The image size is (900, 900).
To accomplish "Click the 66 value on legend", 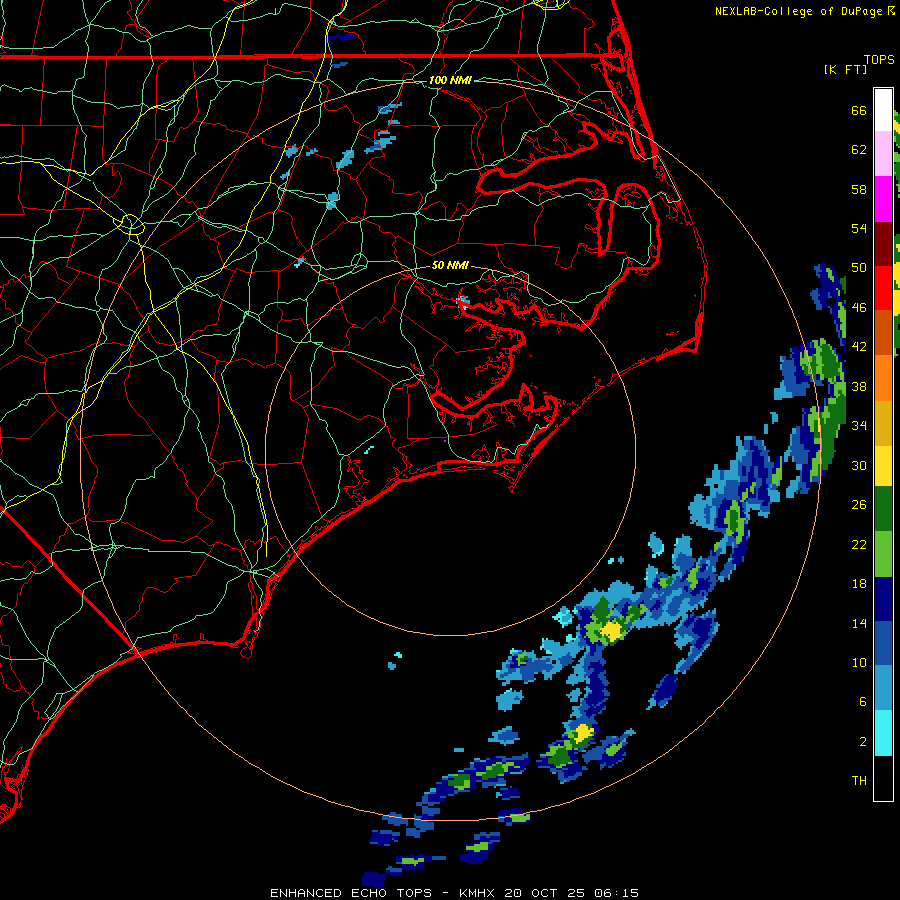I will pyautogui.click(x=859, y=110).
